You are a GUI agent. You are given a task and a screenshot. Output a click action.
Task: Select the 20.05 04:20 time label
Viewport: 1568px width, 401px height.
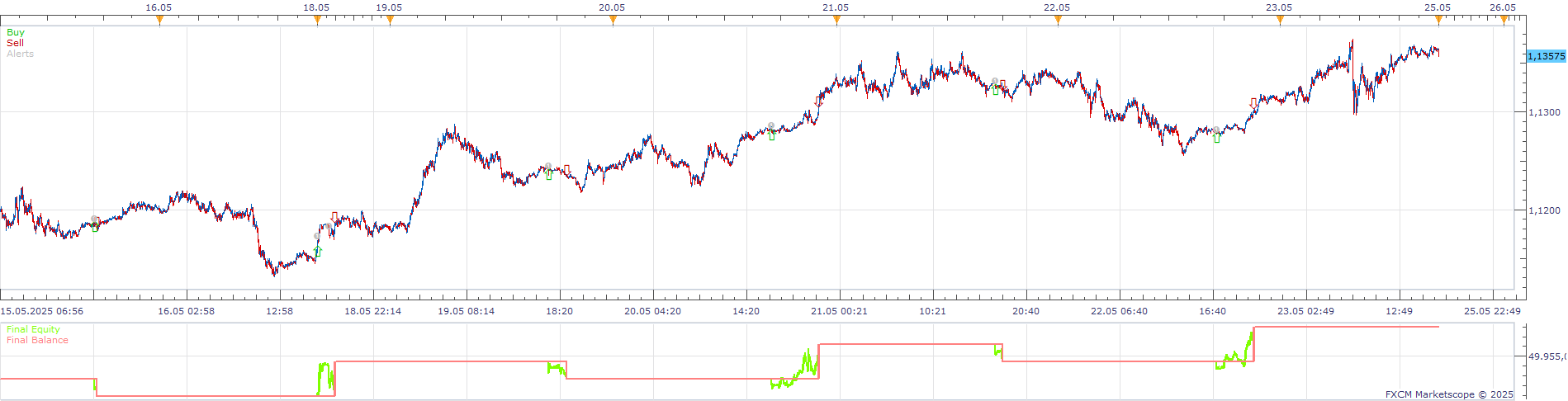[x=652, y=311]
